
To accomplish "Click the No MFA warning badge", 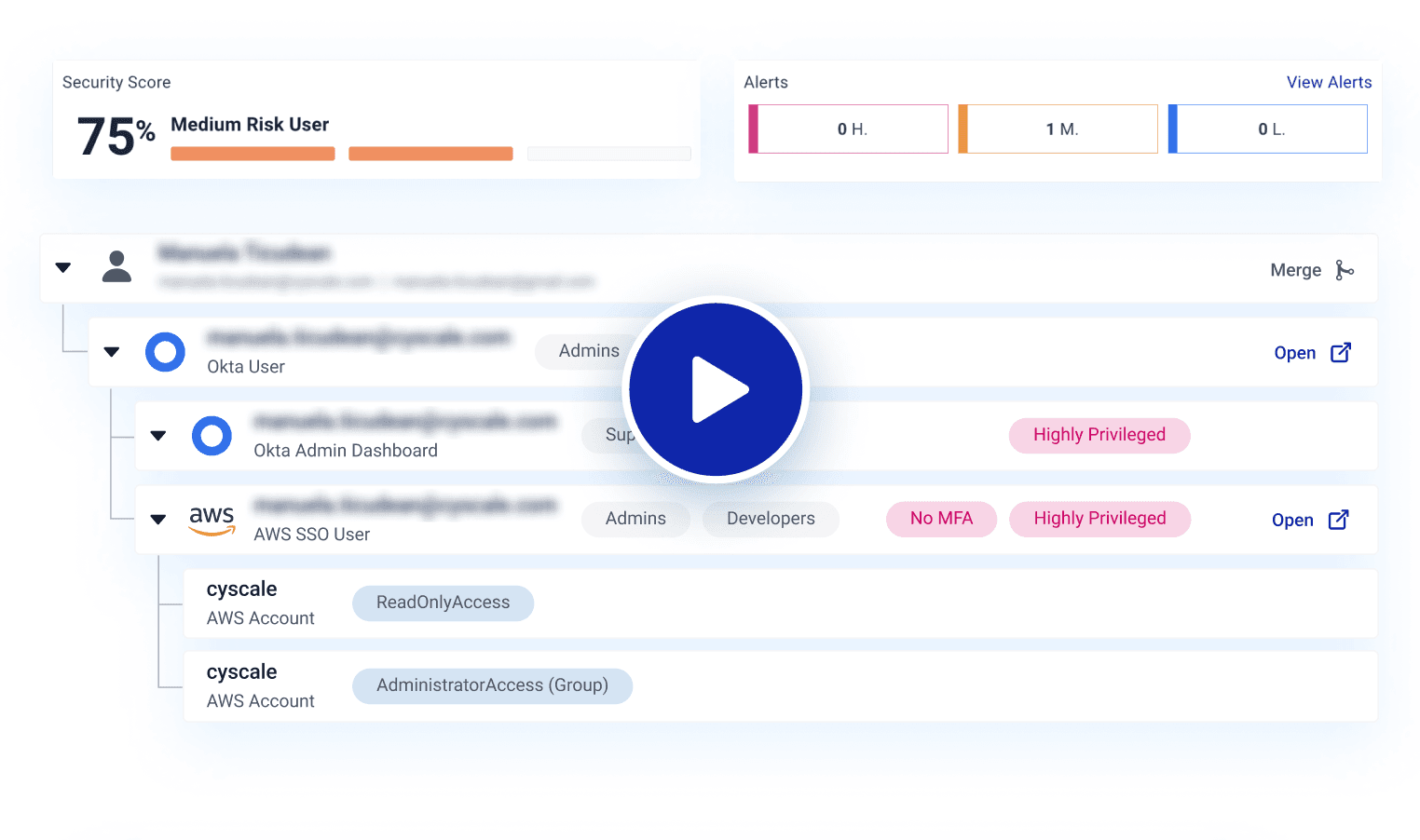I will 941,519.
